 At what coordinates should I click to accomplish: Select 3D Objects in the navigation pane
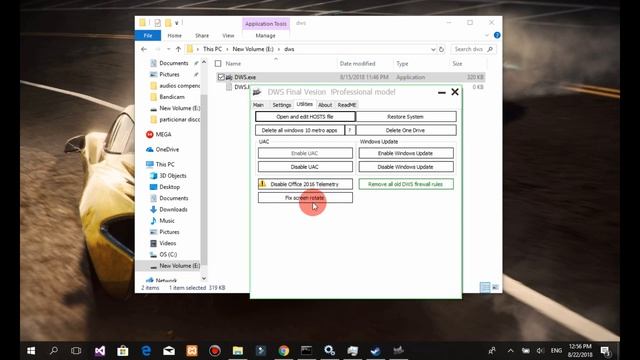172,176
